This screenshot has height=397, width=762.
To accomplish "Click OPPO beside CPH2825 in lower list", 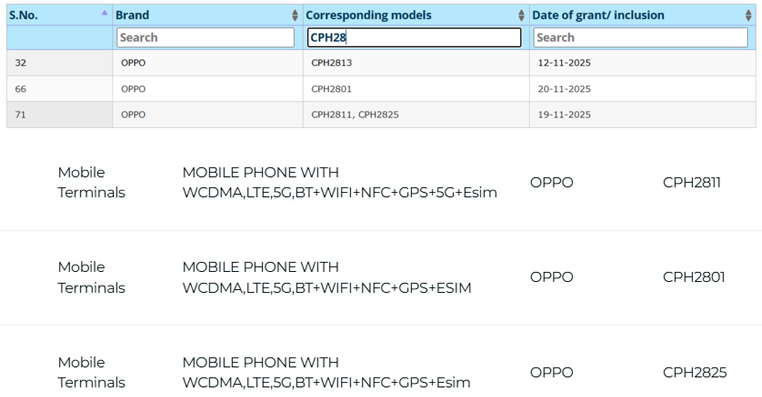I will pyautogui.click(x=552, y=372).
